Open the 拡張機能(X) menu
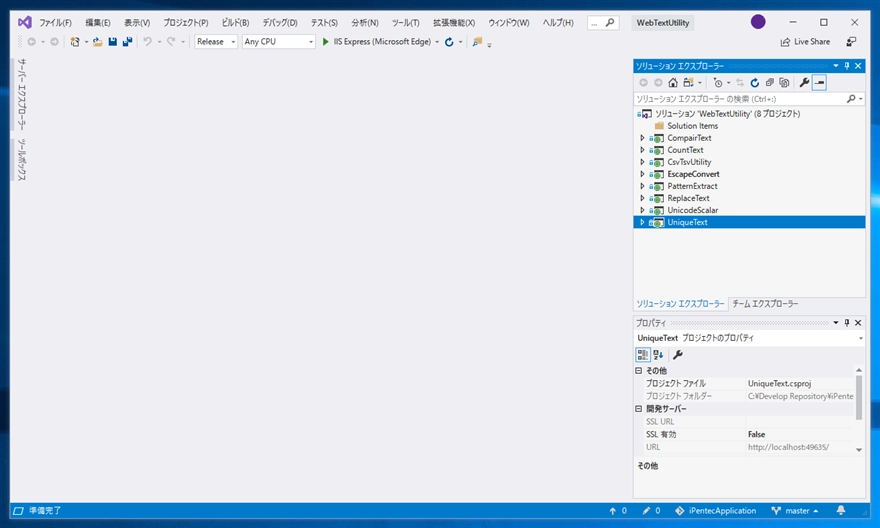Viewport: 880px width, 528px height. click(x=453, y=22)
